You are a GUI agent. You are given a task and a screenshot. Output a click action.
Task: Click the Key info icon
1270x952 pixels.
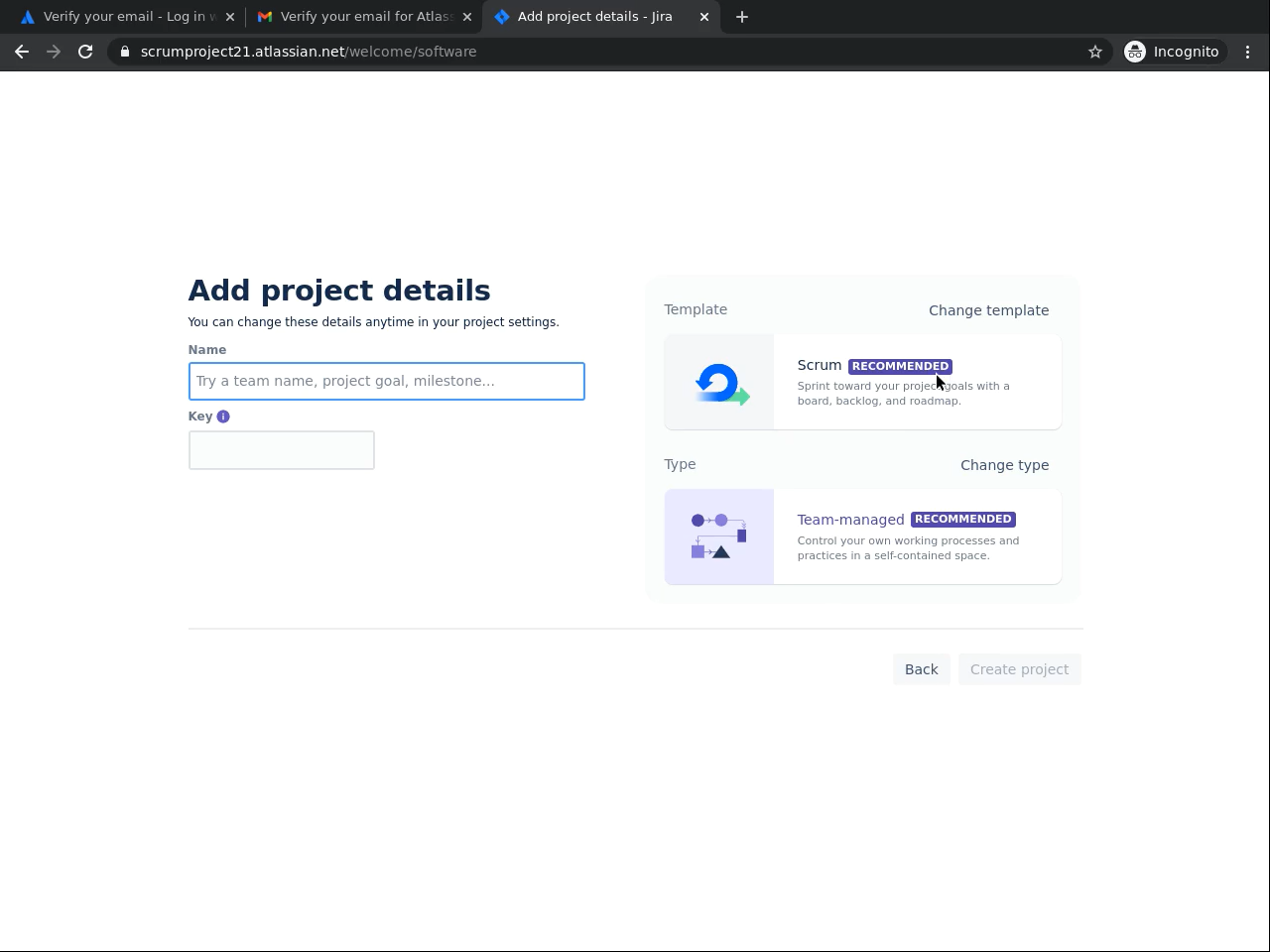coord(223,416)
